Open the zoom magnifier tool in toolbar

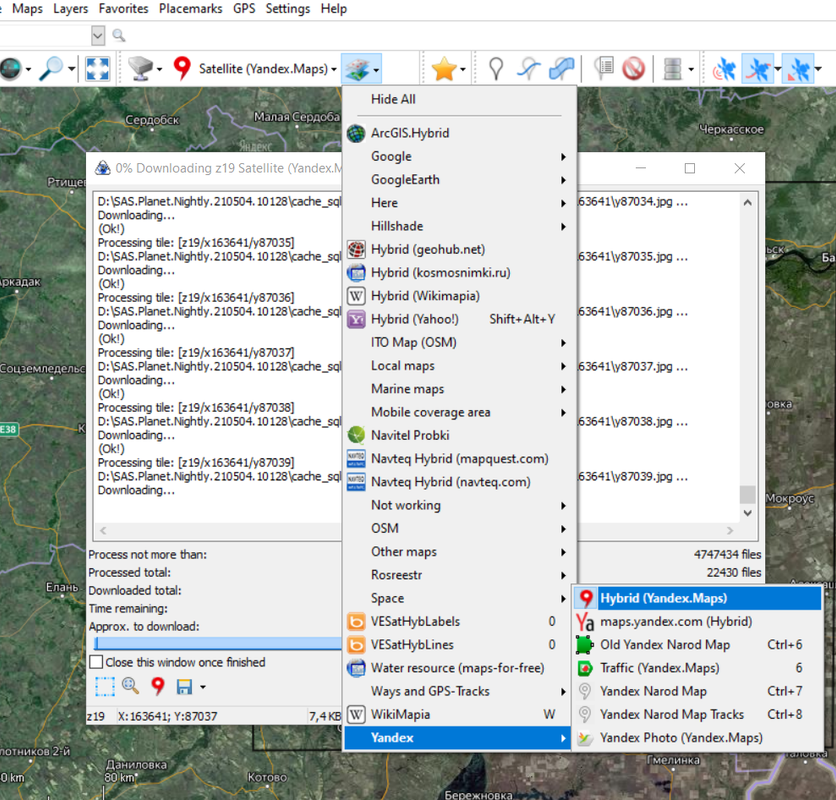pos(52,69)
